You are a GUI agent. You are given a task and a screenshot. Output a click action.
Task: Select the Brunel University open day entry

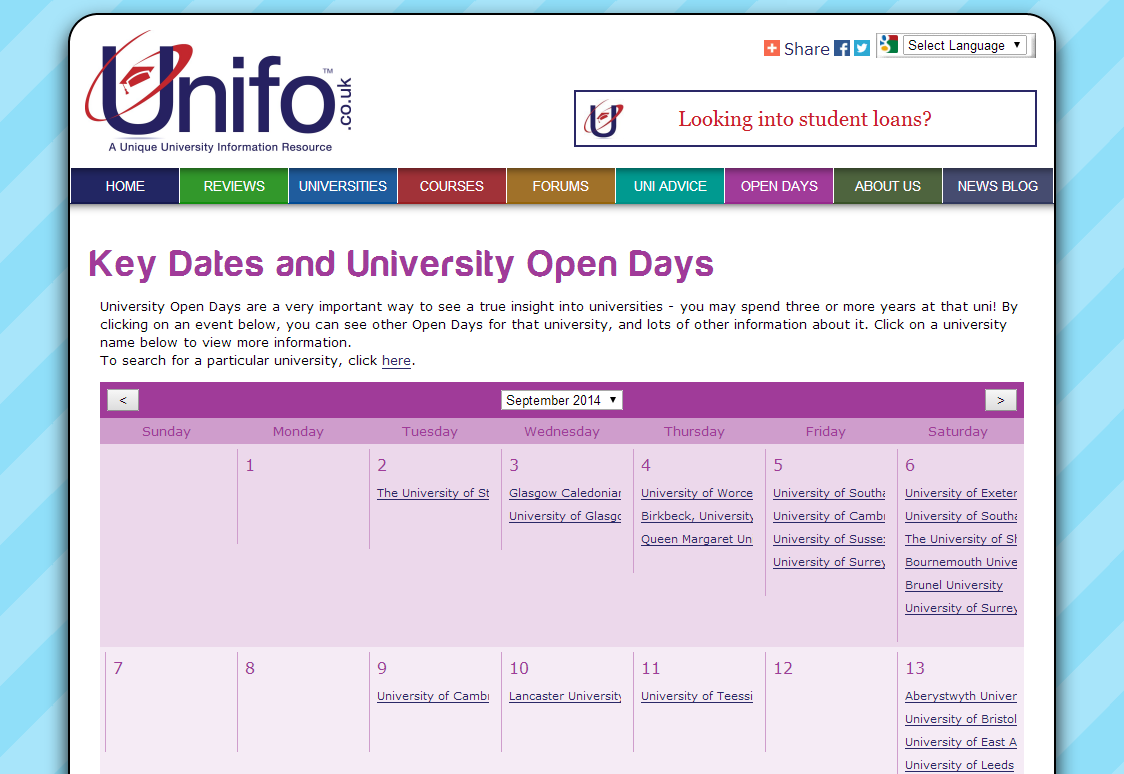coord(953,585)
